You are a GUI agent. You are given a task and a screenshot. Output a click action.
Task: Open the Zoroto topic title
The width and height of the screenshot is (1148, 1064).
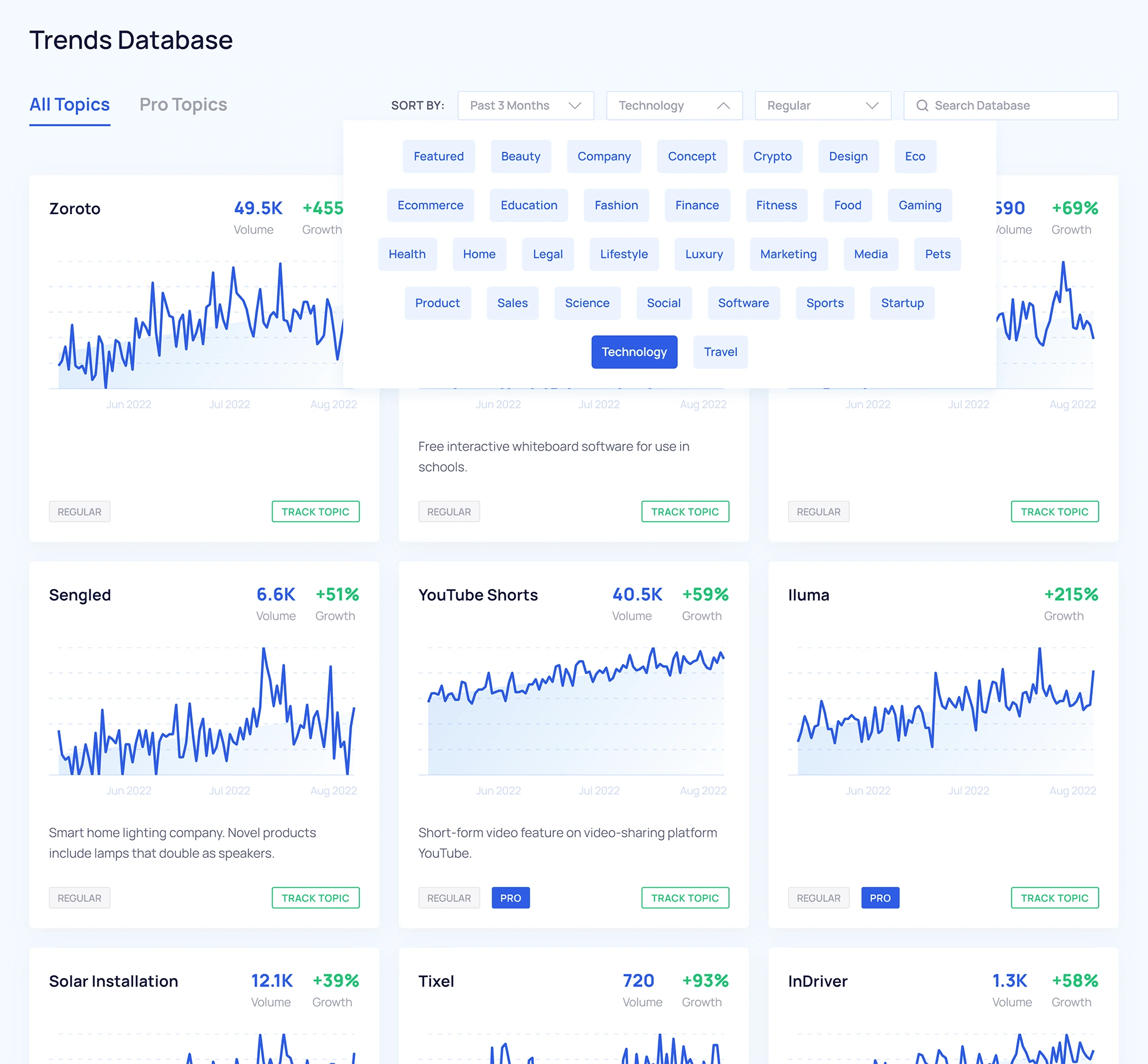pos(75,209)
